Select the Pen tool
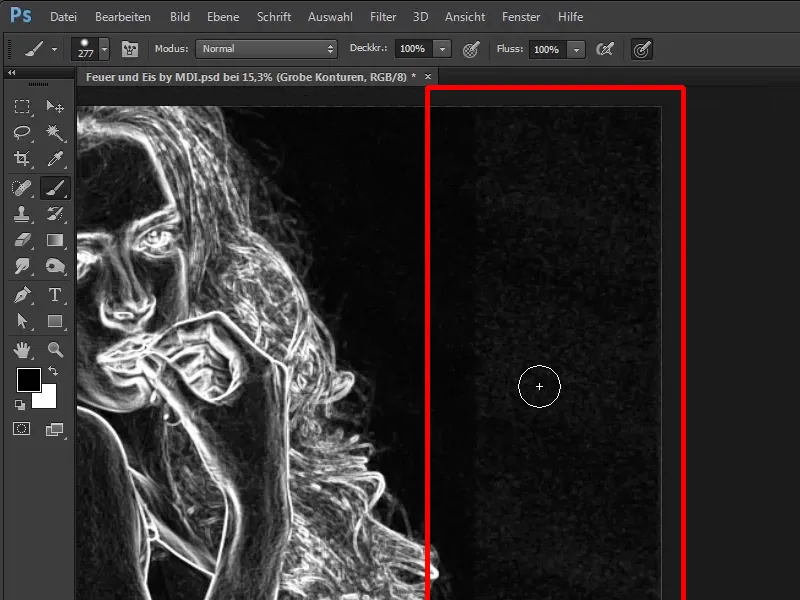The image size is (800, 600). coord(21,295)
